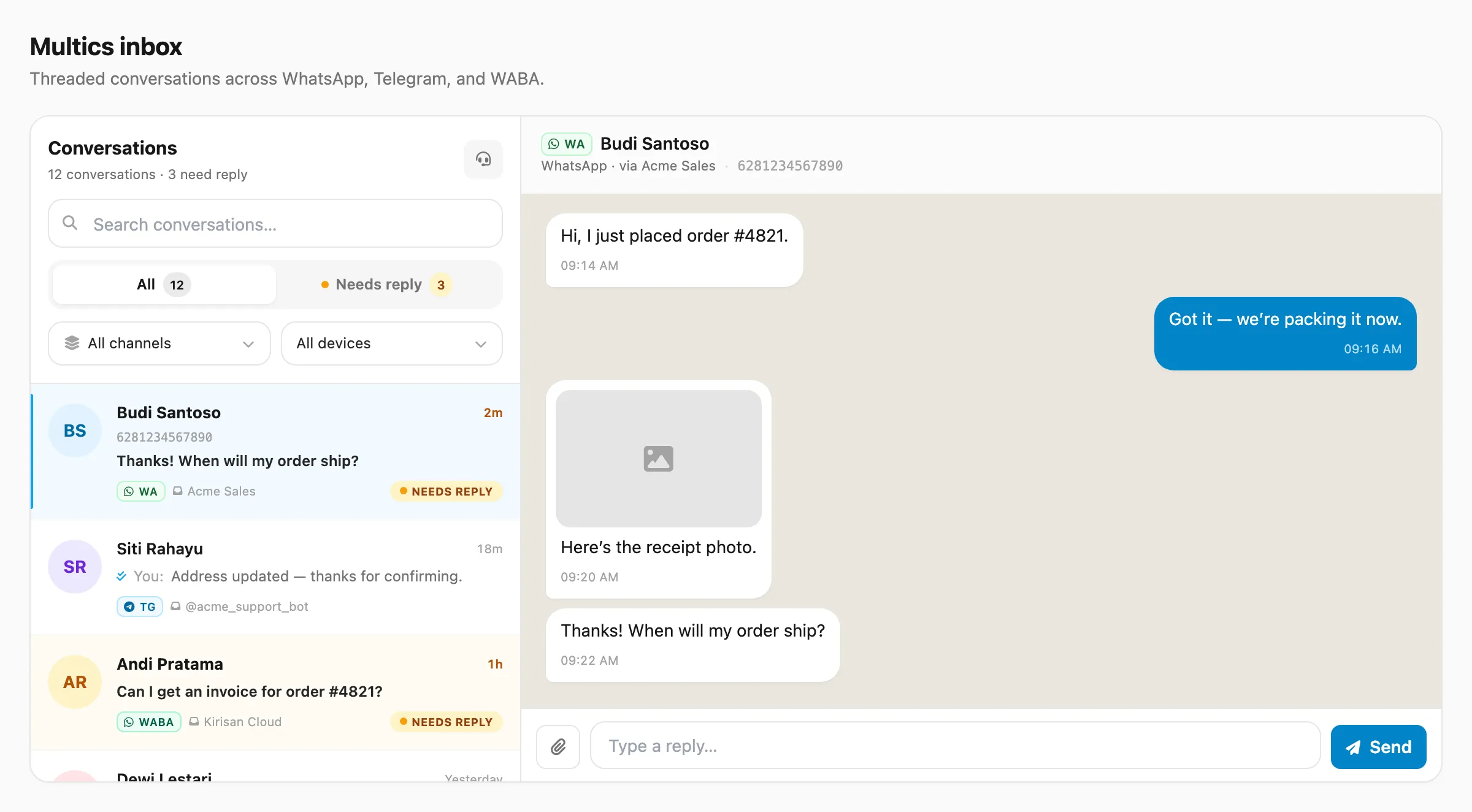Click the 1h timestamp on Andi Pratama row
This screenshot has height=812, width=1472.
pos(495,664)
